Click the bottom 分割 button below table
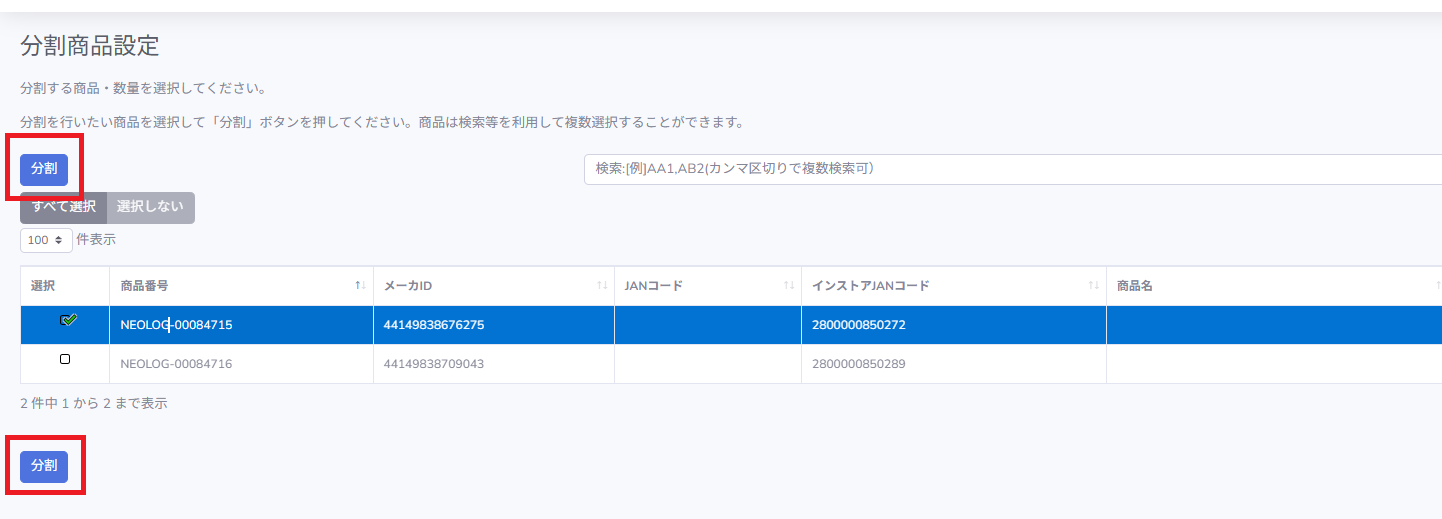This screenshot has height=519, width=1442. point(44,466)
